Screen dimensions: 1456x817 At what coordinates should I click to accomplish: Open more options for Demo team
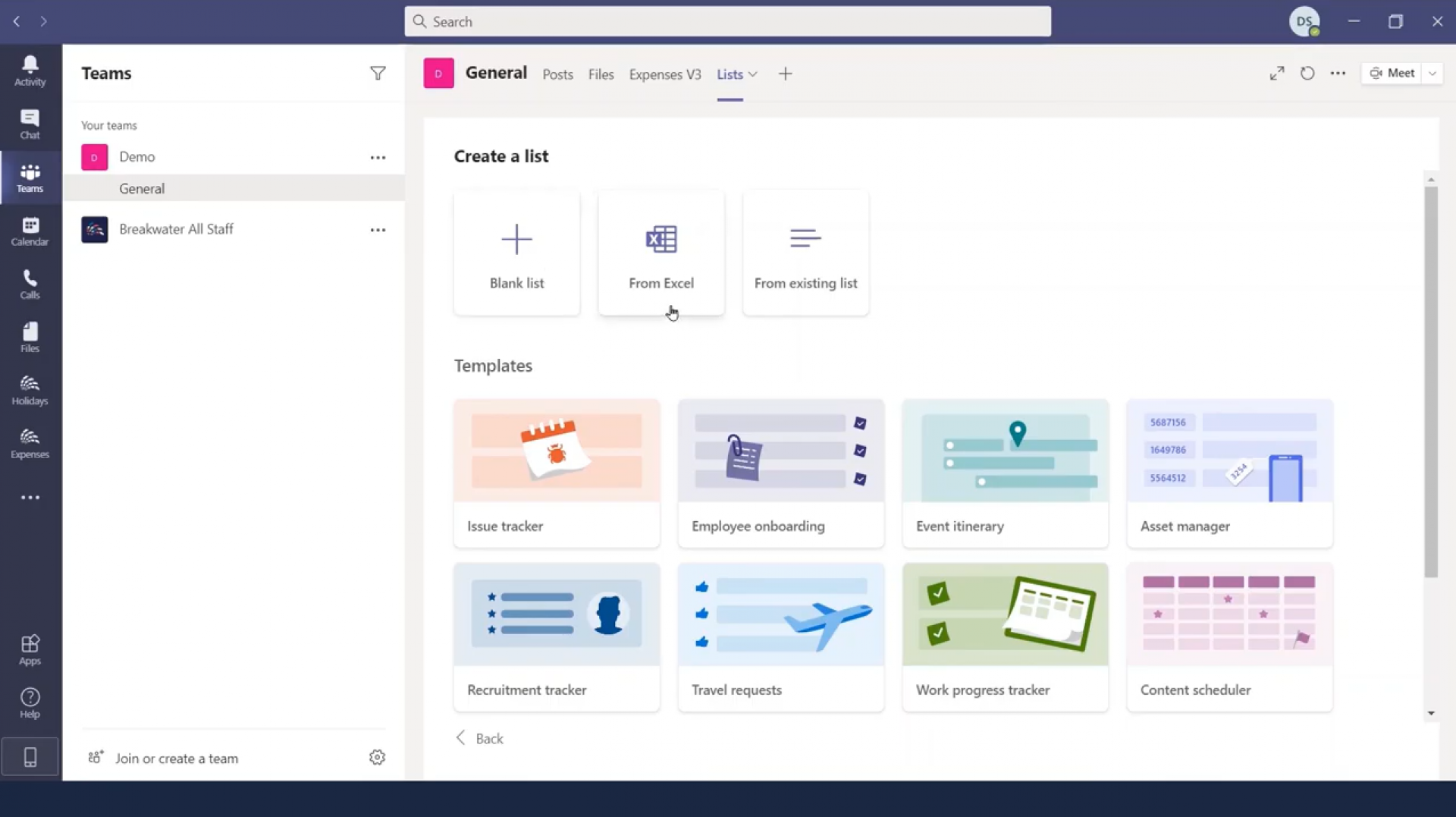coord(377,157)
